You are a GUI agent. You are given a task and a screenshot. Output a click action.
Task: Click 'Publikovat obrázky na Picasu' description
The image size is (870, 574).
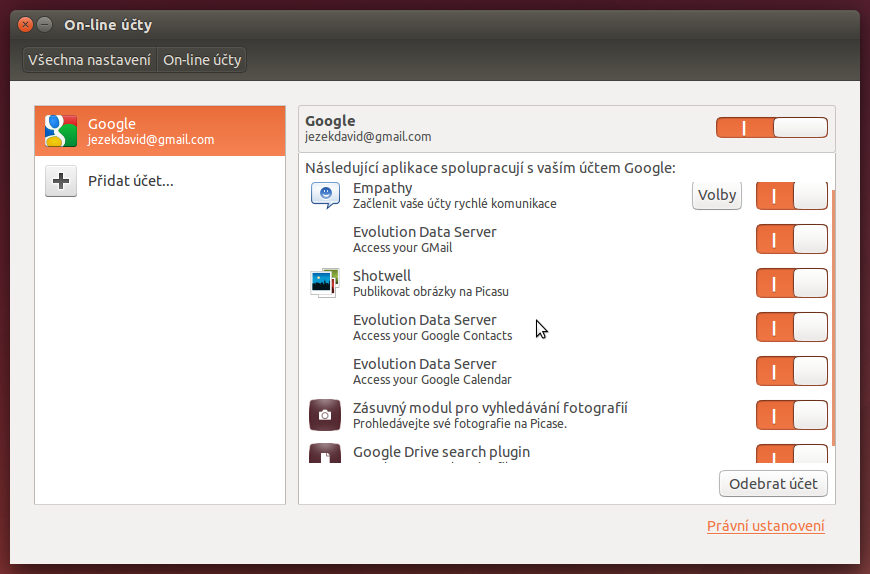[x=431, y=292]
